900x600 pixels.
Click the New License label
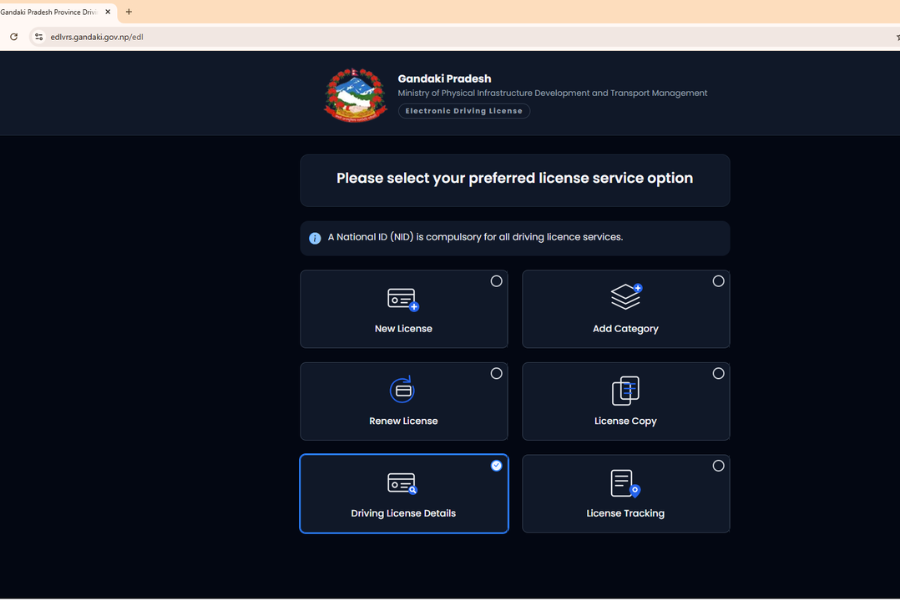pyautogui.click(x=404, y=328)
